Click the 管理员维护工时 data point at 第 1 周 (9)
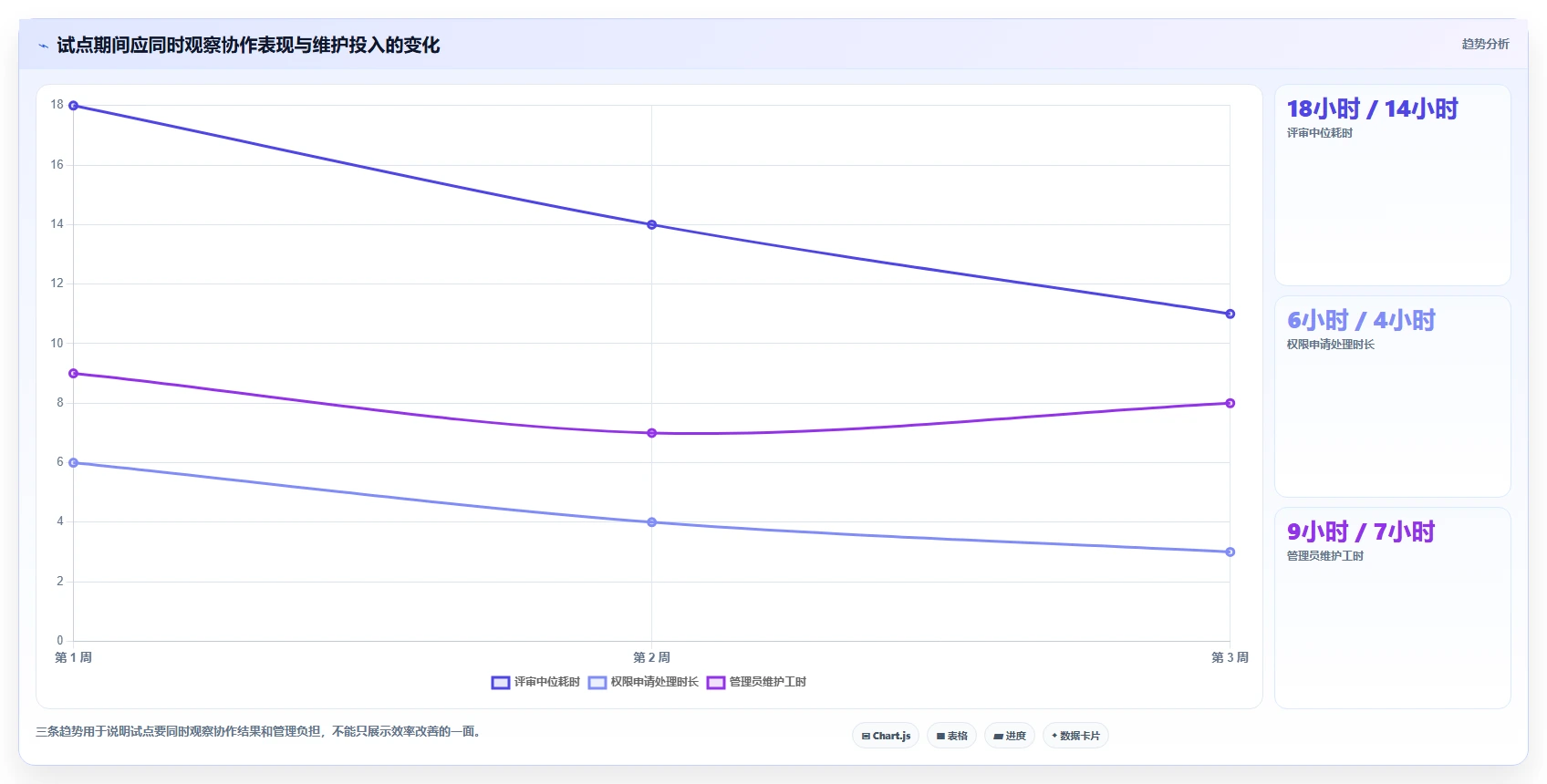The width and height of the screenshot is (1547, 784). 74,374
